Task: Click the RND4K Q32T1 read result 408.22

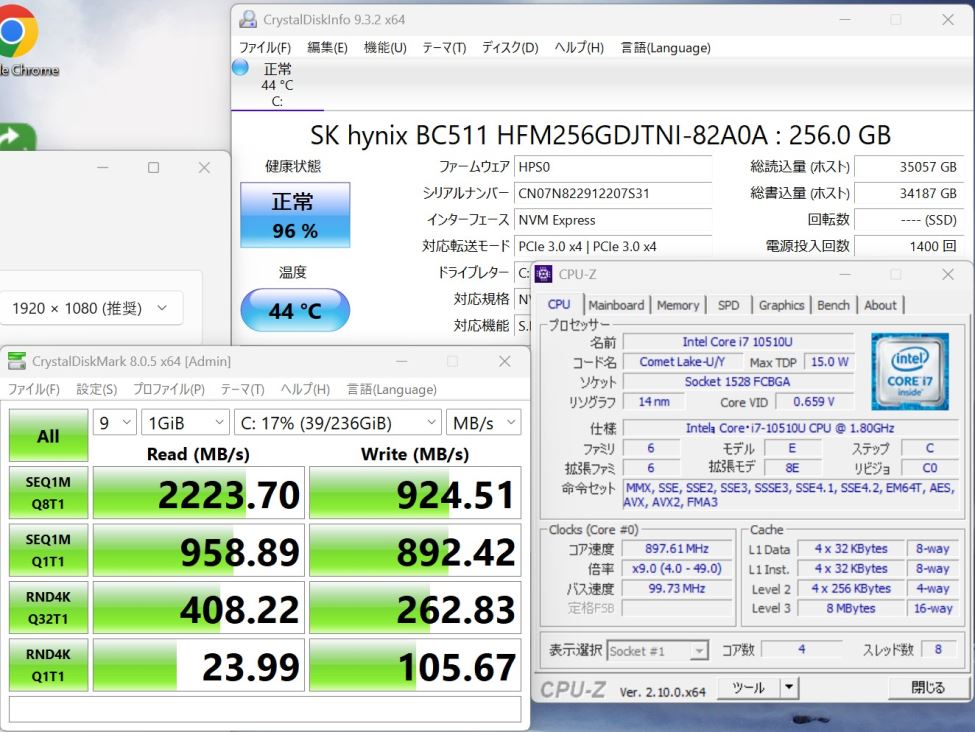Action: pyautogui.click(x=199, y=608)
